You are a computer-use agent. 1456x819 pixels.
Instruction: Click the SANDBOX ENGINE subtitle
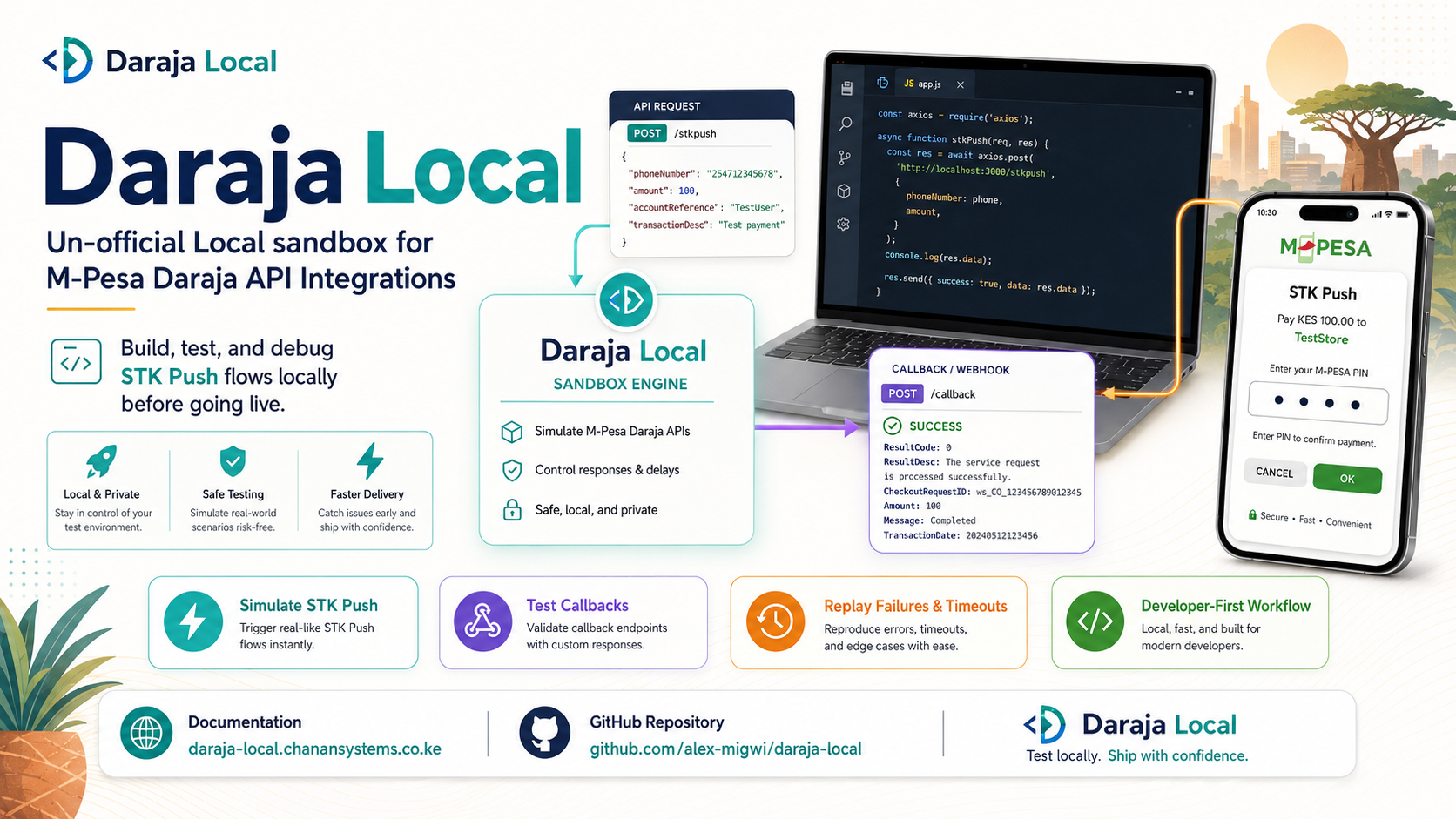point(620,384)
